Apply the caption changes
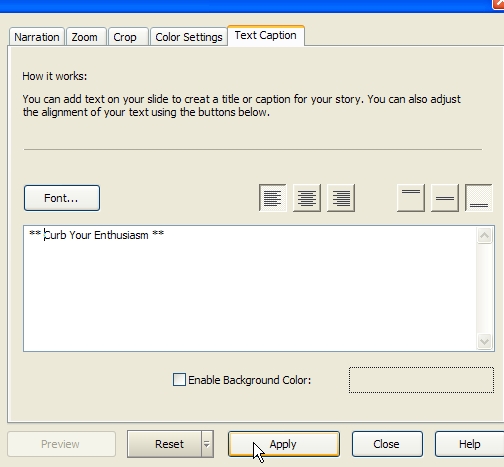 pyautogui.click(x=284, y=444)
